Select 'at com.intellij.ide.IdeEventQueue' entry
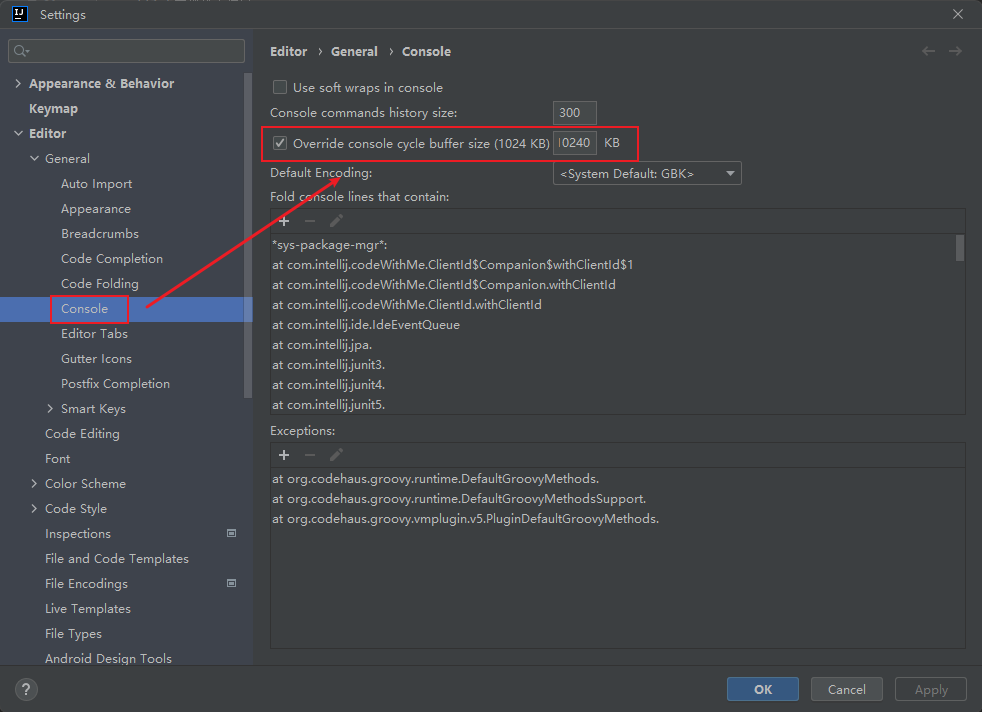Image resolution: width=982 pixels, height=712 pixels. pyautogui.click(x=366, y=325)
